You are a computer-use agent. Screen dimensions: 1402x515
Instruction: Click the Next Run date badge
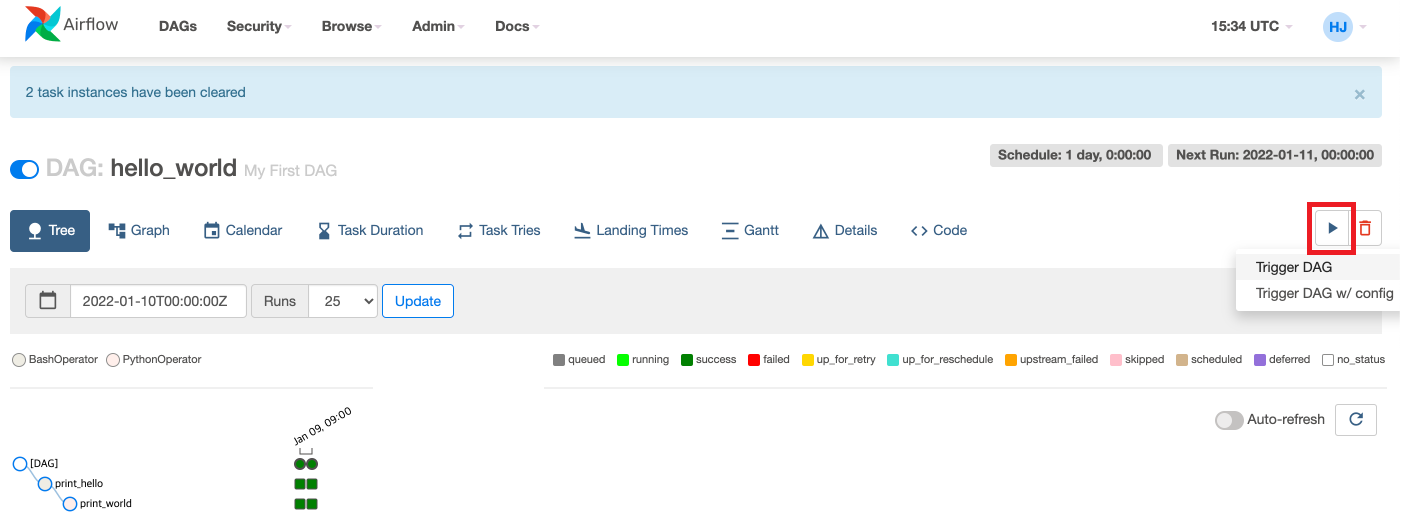[x=1275, y=155]
